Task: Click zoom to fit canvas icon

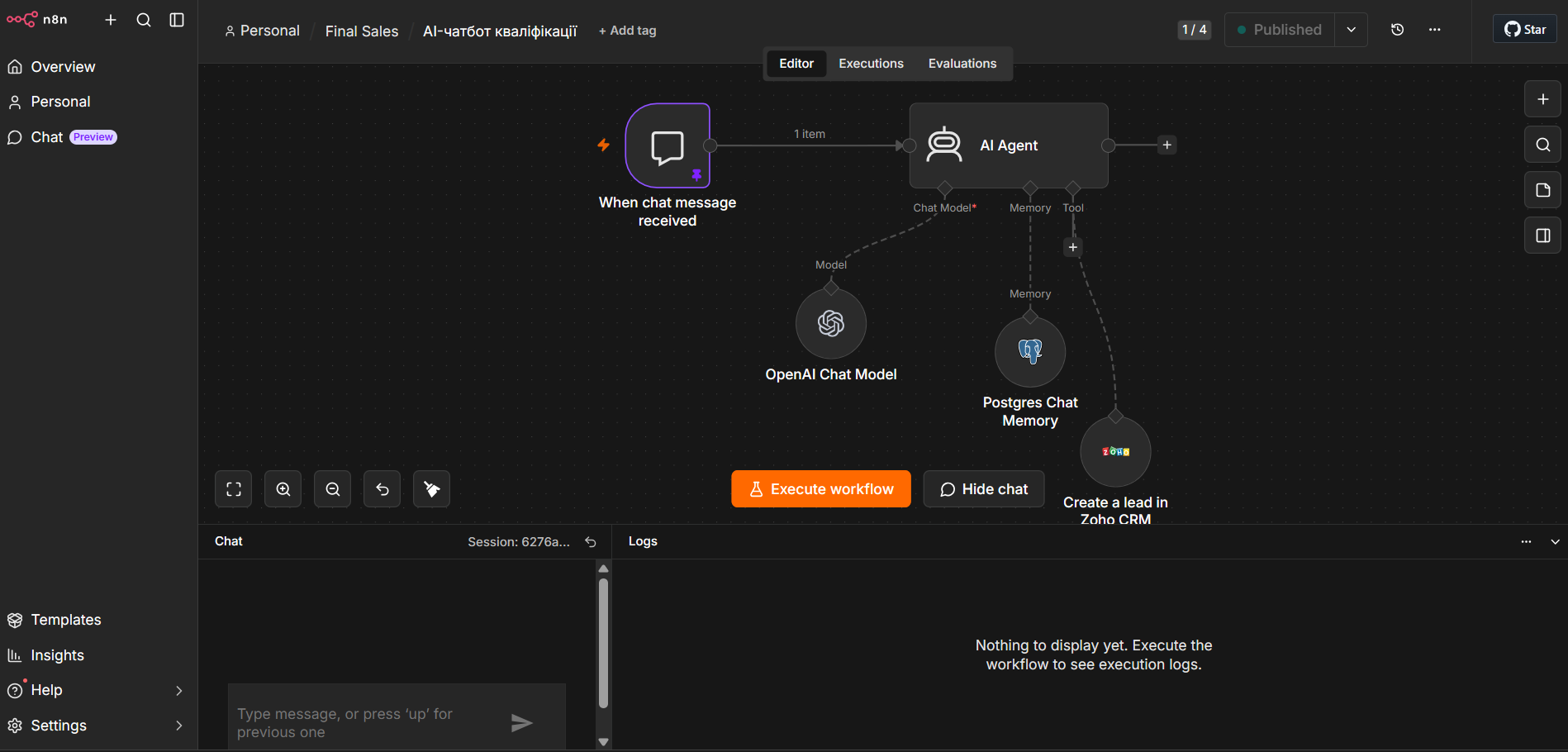Action: [234, 489]
